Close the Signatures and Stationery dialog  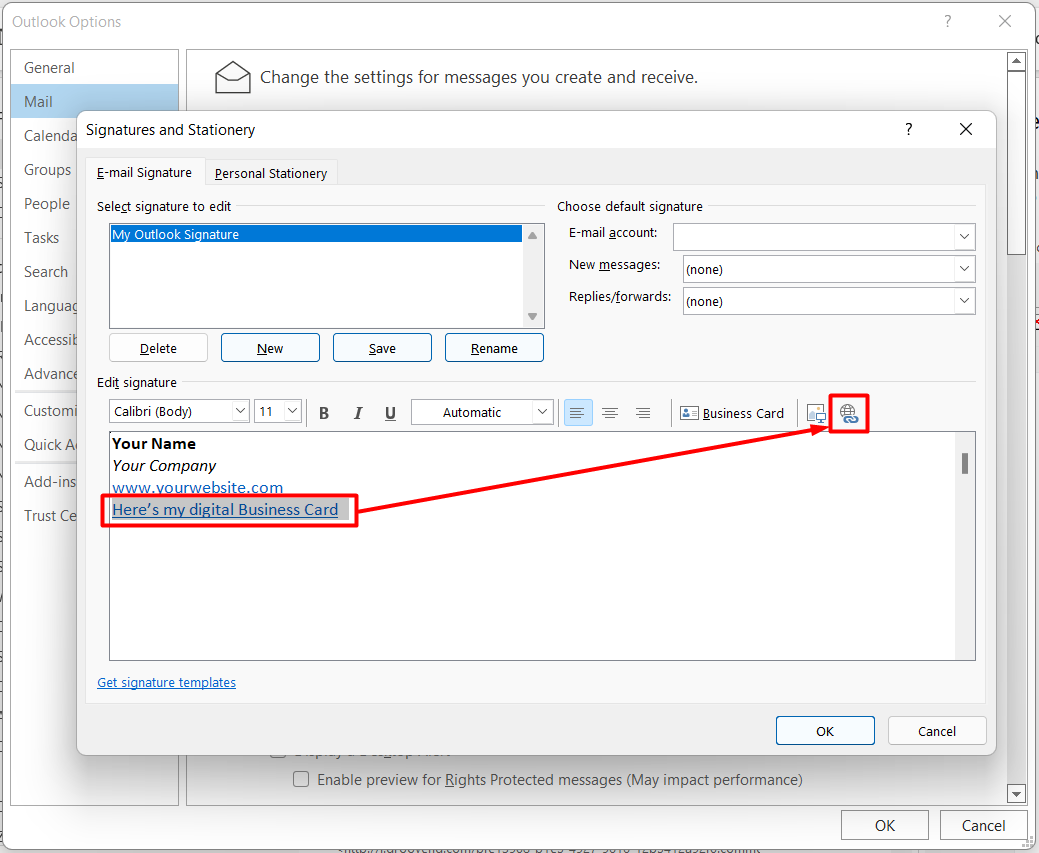(966, 129)
